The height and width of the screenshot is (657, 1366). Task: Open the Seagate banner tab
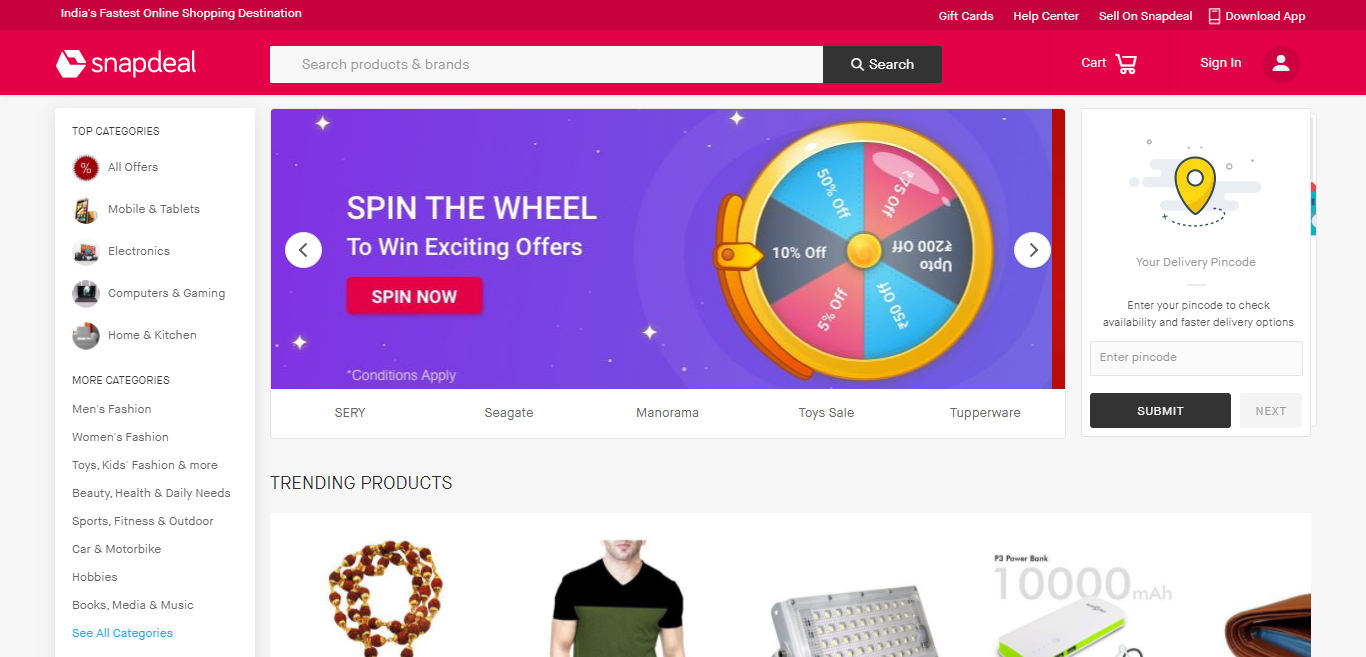509,413
